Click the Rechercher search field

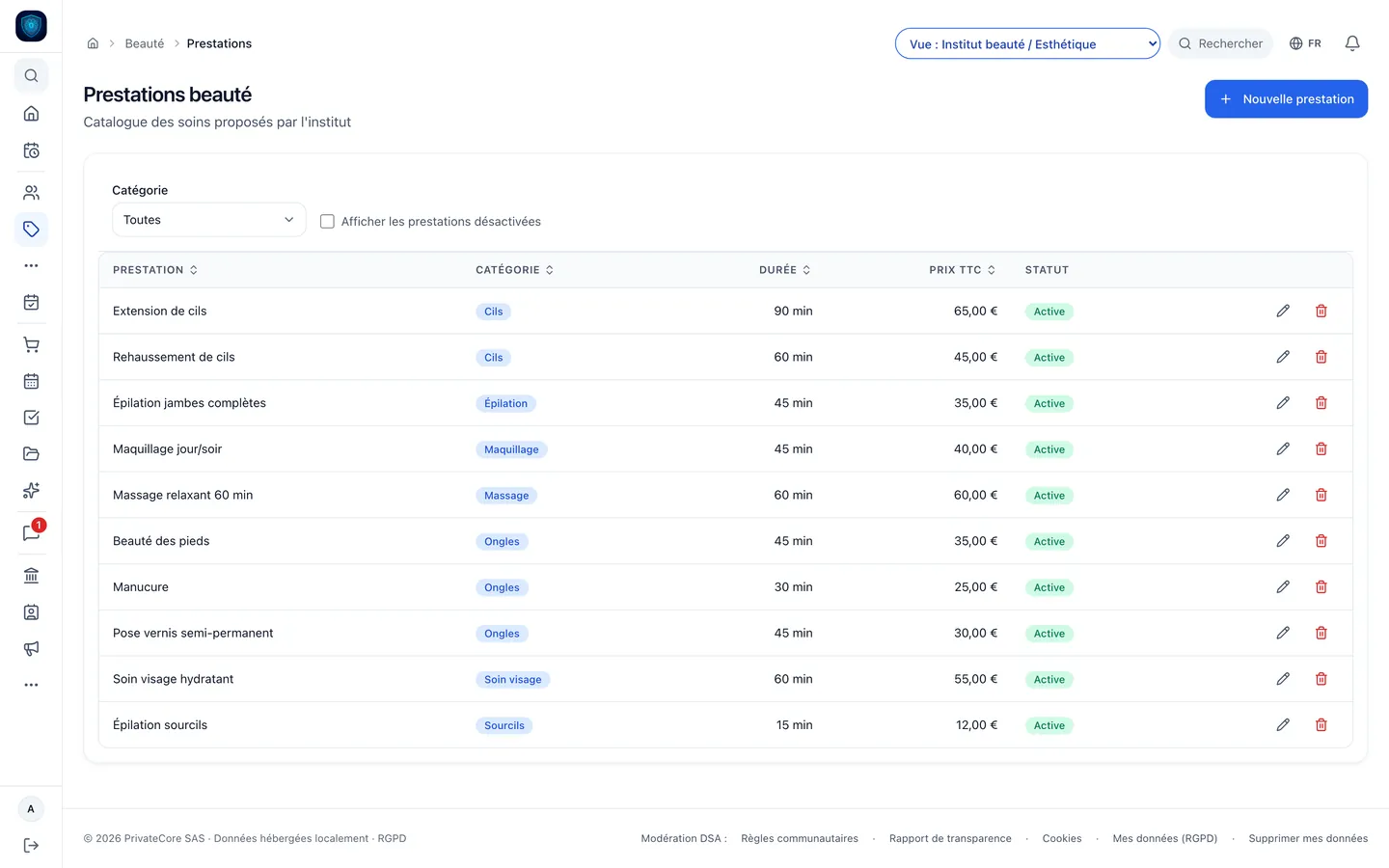click(x=1221, y=43)
